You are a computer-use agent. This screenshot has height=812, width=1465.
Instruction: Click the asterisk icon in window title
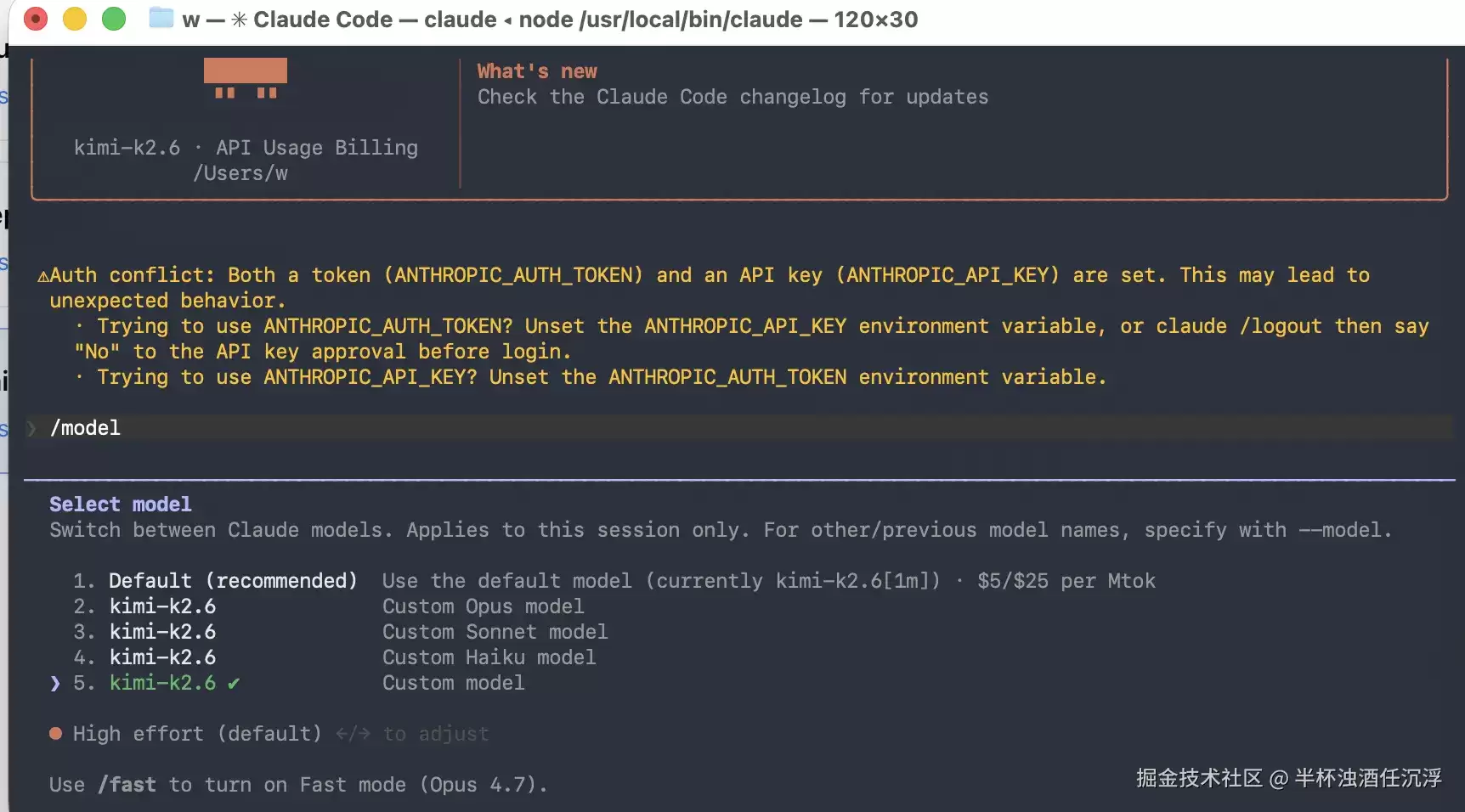coord(239,20)
